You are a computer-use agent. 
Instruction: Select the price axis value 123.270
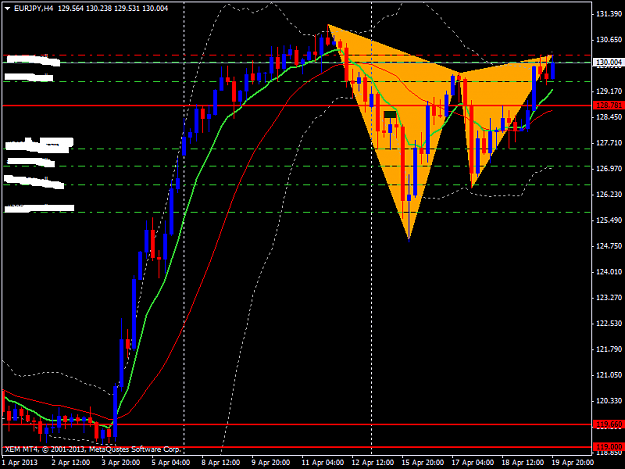609,298
